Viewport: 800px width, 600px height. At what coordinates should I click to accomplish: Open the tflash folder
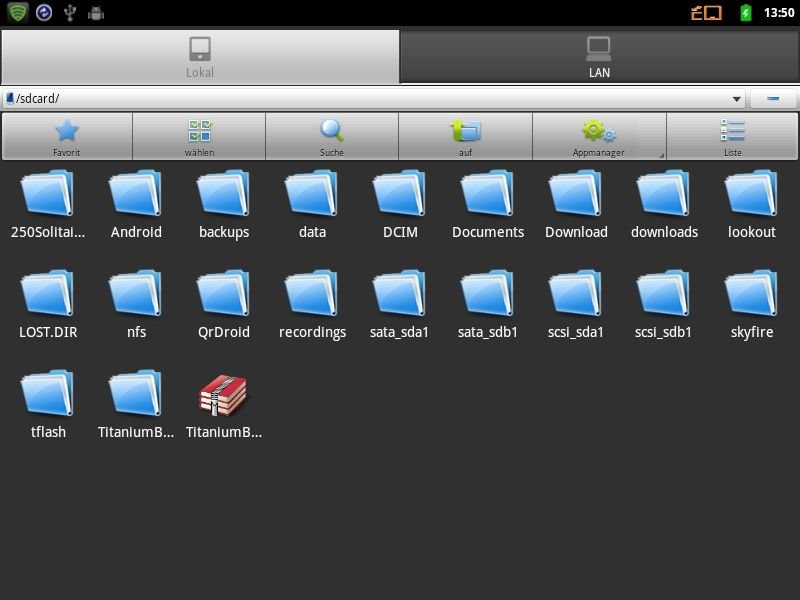pyautogui.click(x=48, y=405)
